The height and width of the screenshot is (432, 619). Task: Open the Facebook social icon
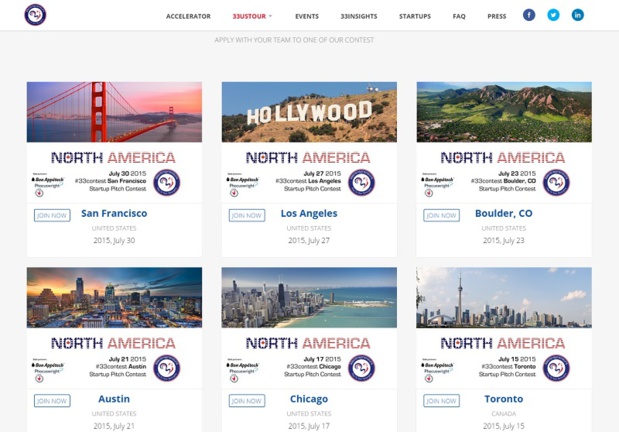pos(528,15)
